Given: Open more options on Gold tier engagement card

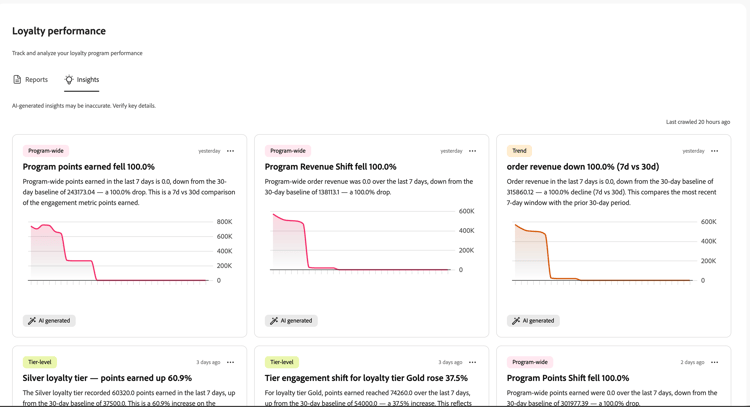Looking at the screenshot, I should (473, 363).
